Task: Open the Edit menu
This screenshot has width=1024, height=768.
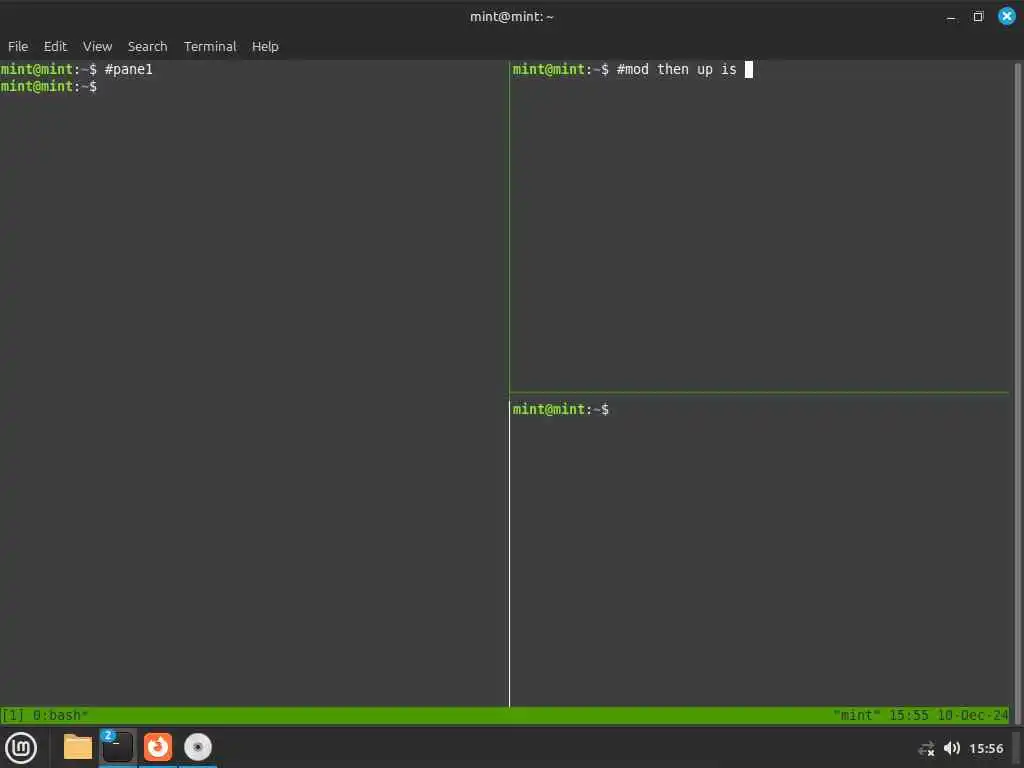Action: [55, 46]
